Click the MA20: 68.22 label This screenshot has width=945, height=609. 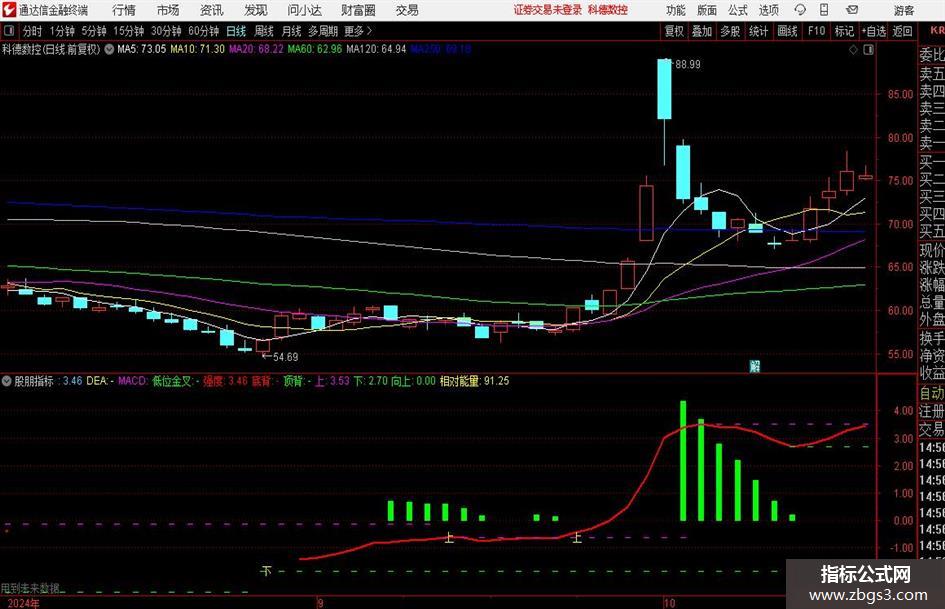pyautogui.click(x=256, y=49)
